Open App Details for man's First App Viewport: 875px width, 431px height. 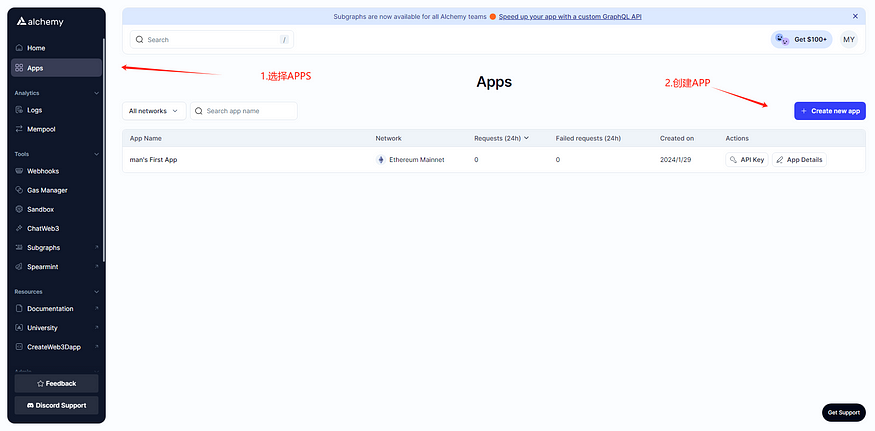click(x=799, y=160)
